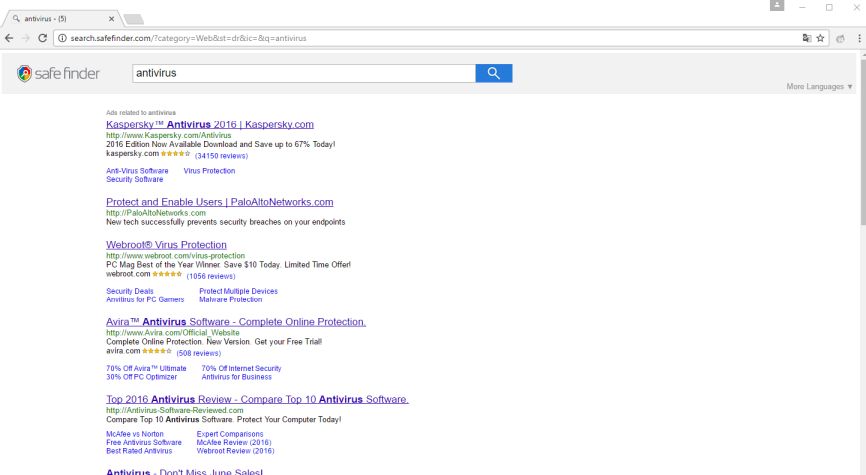Open Top 2016 Antivirus Review result
Image resolution: width=866 pixels, height=475 pixels.
coord(257,399)
